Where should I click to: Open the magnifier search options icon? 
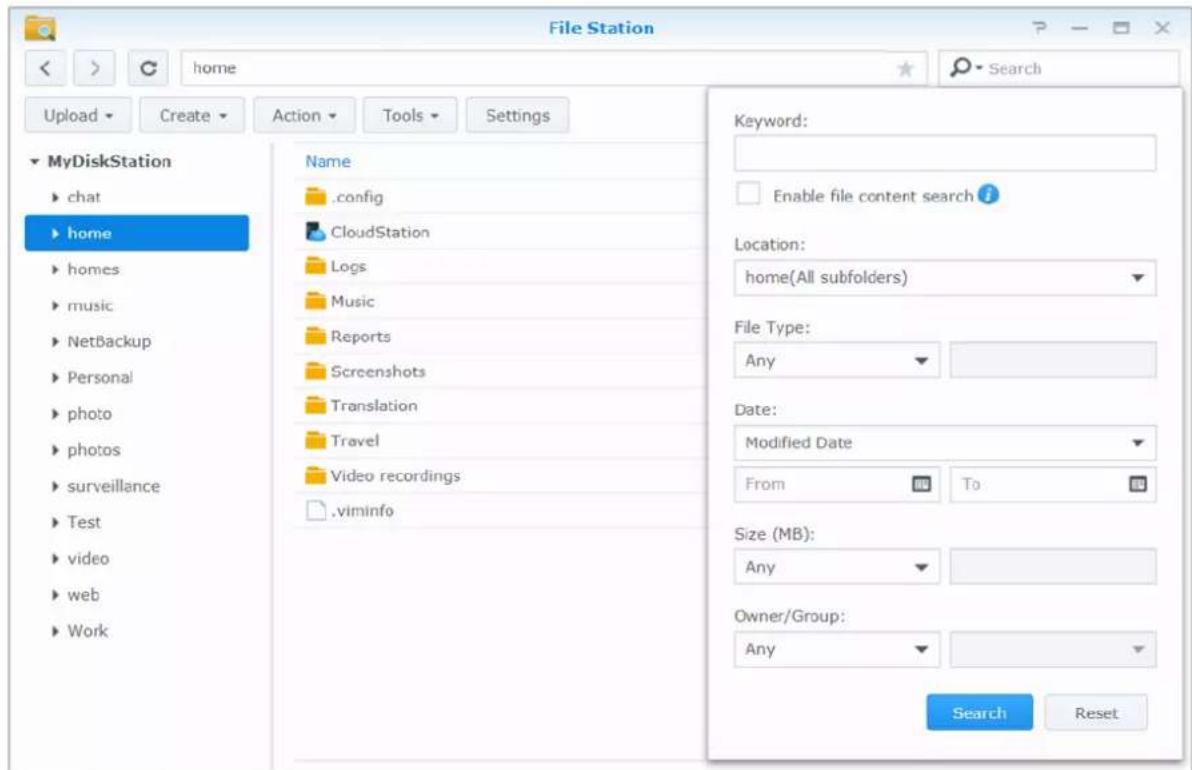[x=964, y=68]
